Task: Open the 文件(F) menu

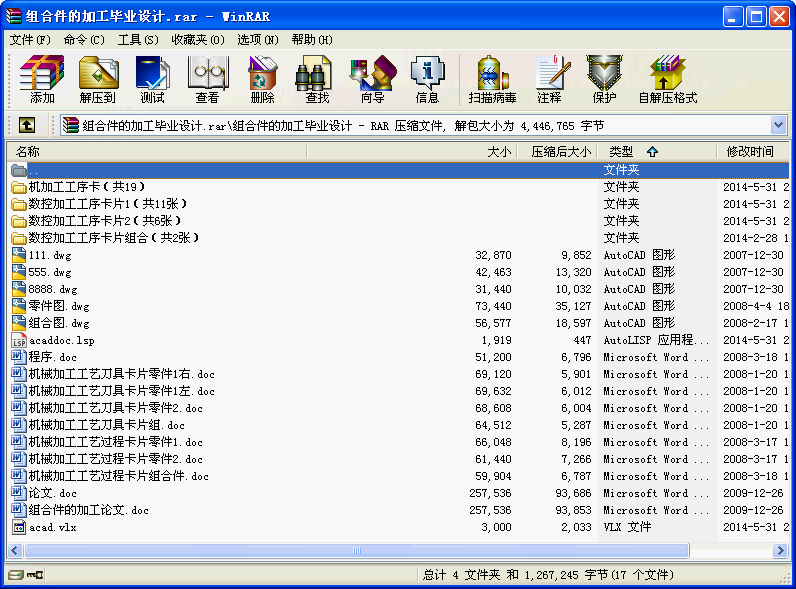Action: [30, 40]
